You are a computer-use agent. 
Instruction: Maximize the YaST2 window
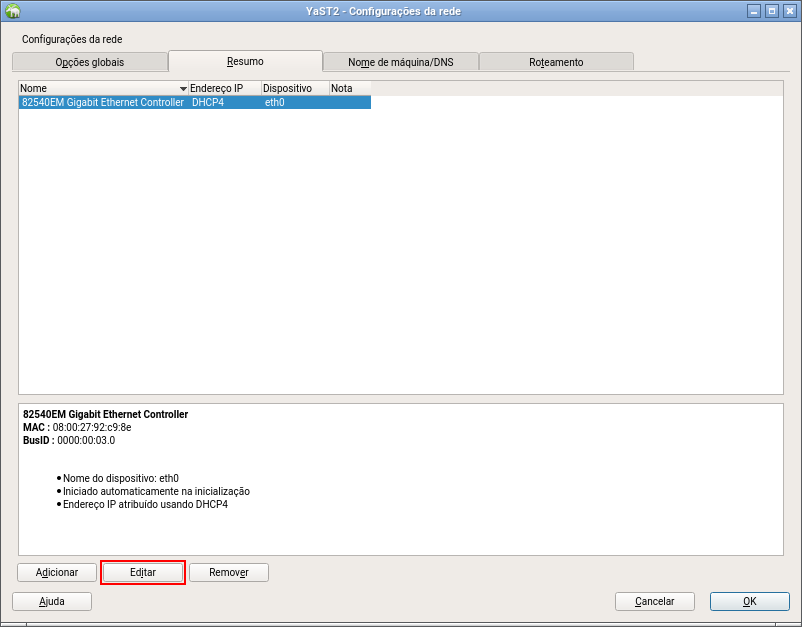771,11
